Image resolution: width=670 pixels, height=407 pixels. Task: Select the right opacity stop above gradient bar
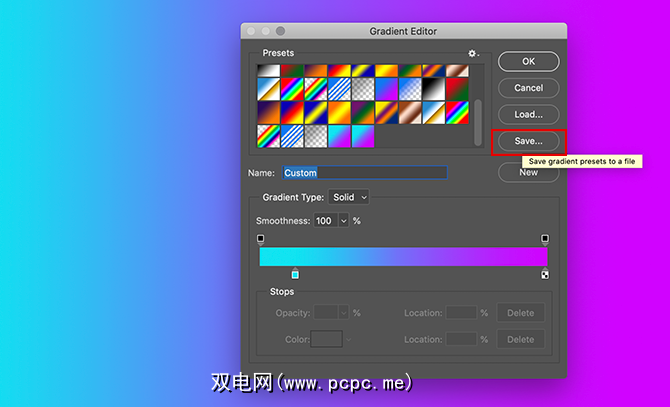pos(545,239)
